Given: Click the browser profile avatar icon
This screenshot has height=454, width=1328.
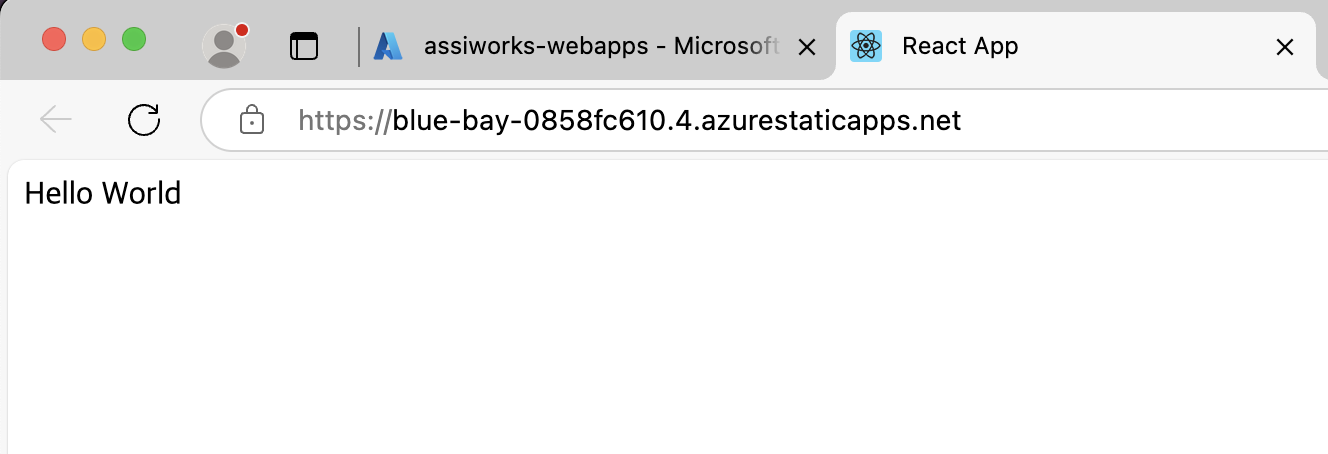Looking at the screenshot, I should pos(224,46).
